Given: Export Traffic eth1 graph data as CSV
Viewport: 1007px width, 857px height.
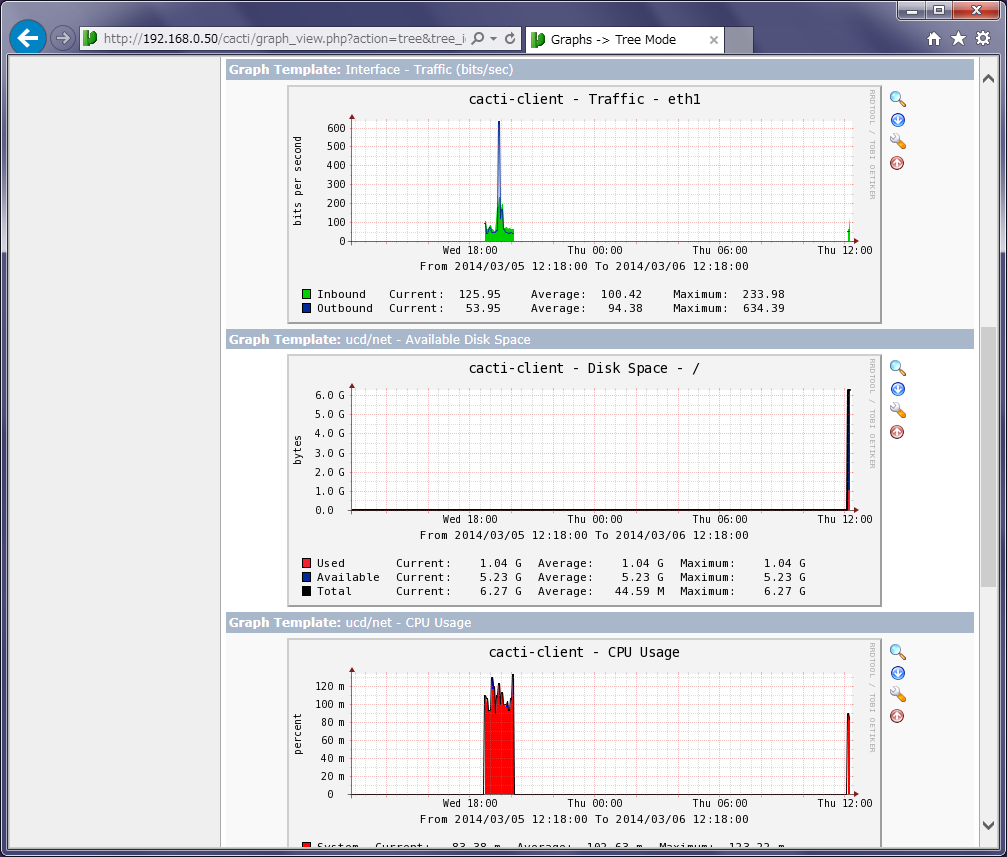Looking at the screenshot, I should [897, 120].
